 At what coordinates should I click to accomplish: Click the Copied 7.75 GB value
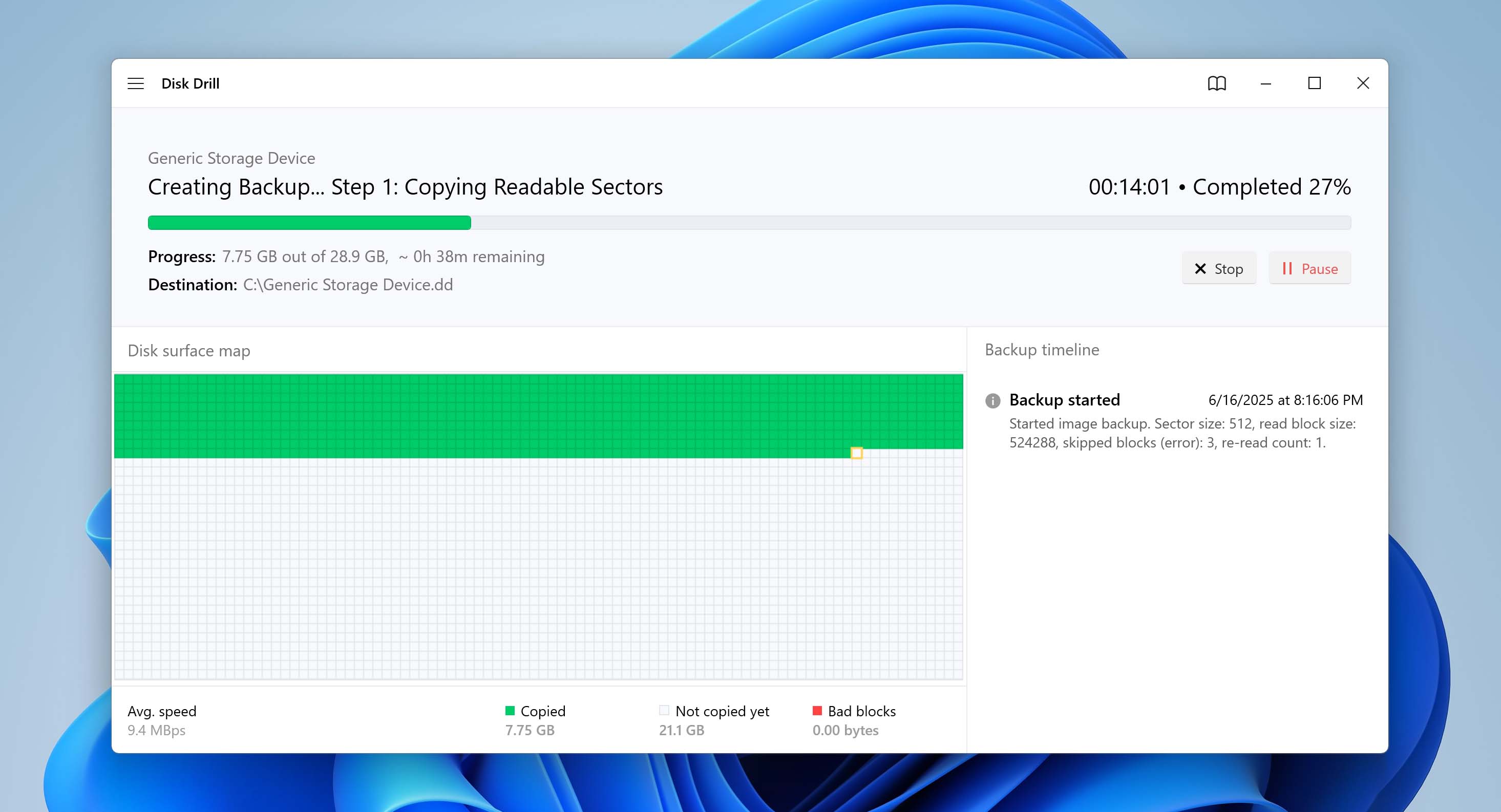529,730
